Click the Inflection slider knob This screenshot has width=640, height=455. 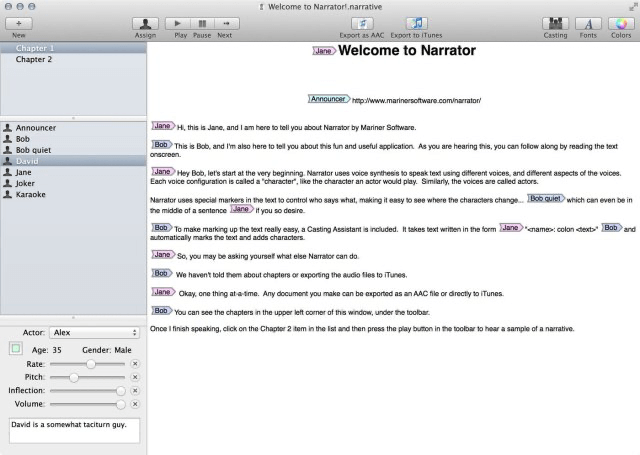[120, 391]
